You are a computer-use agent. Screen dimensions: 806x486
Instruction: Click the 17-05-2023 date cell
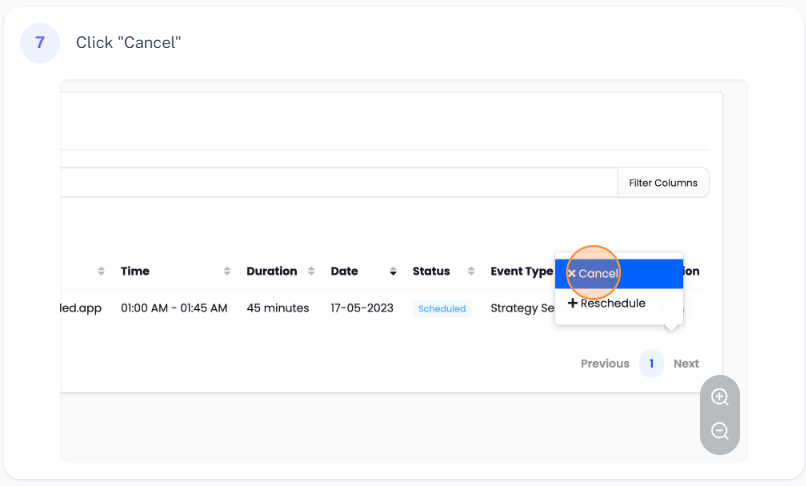362,308
